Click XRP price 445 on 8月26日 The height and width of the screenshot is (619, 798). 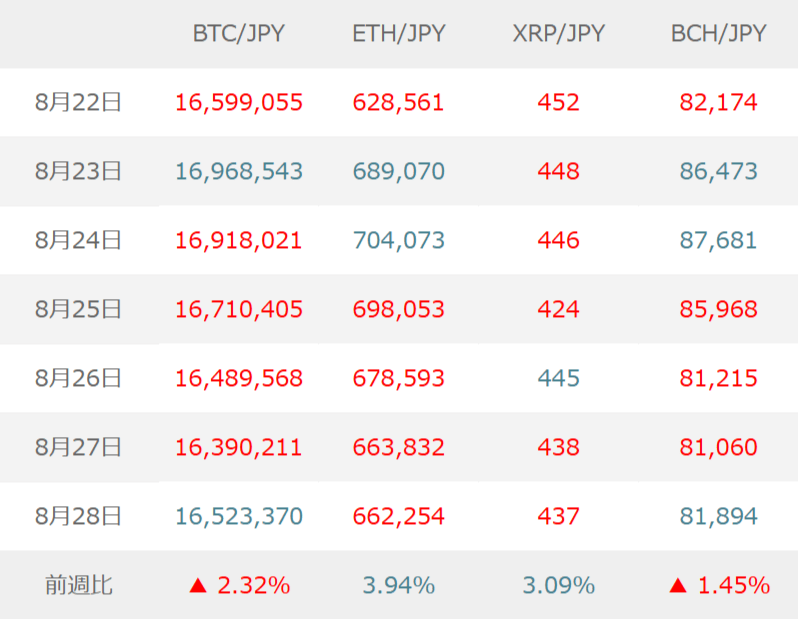558,379
